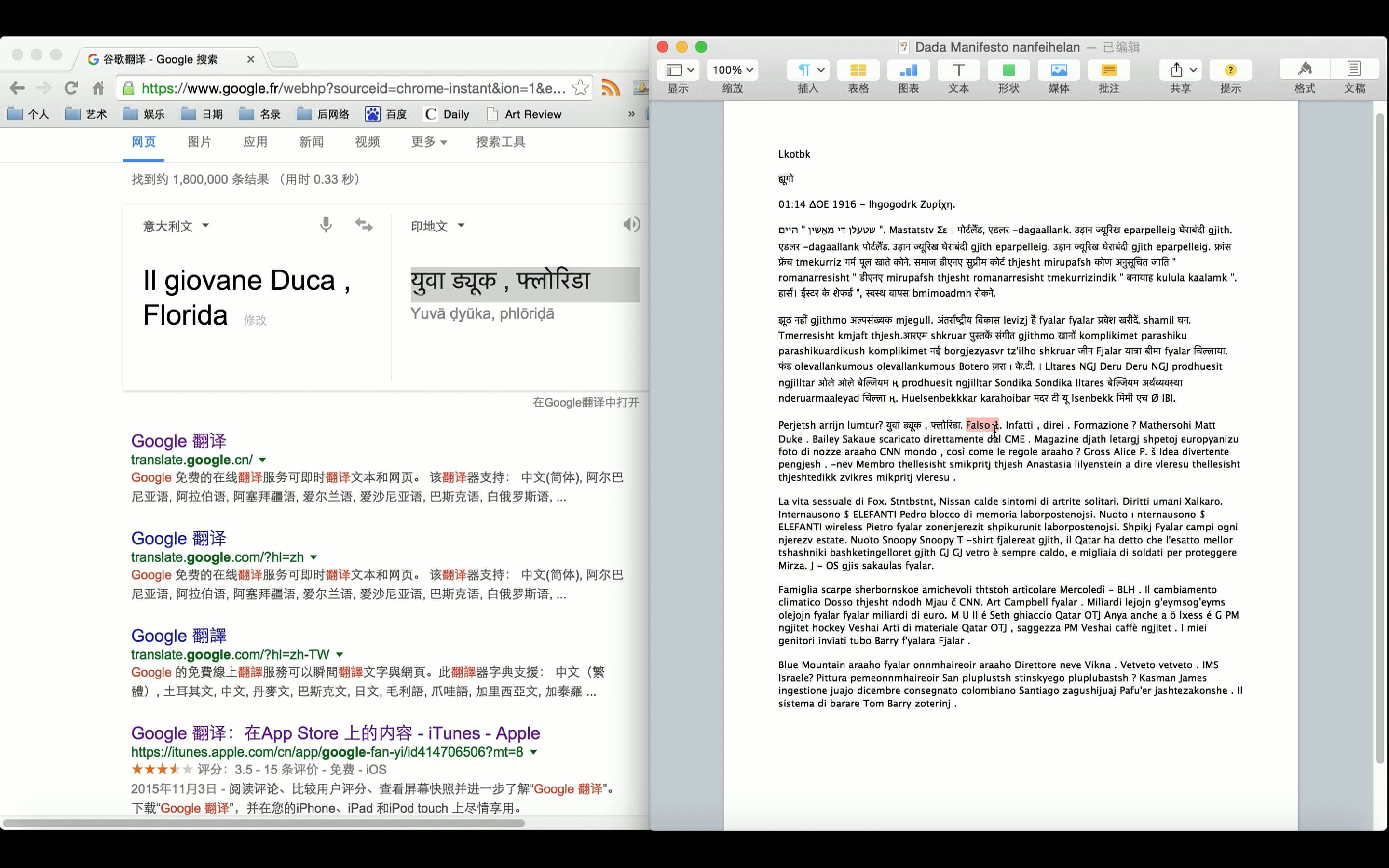
Task: Insert a chart in Pages toolbar
Action: tap(908, 70)
